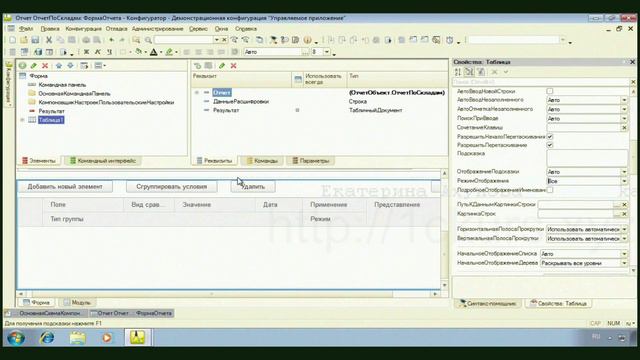Screen dimensions: 640x360
Task: Toggle bold text formatting
Action: pyautogui.click(x=86, y=52)
